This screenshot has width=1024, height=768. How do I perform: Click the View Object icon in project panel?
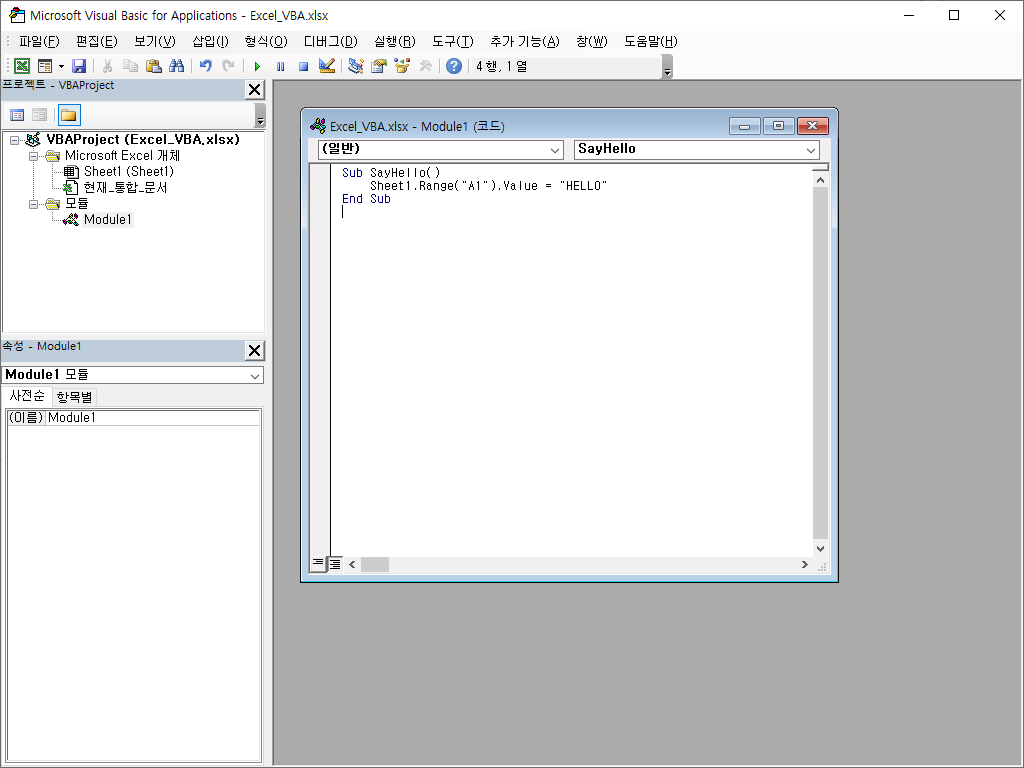click(x=40, y=115)
